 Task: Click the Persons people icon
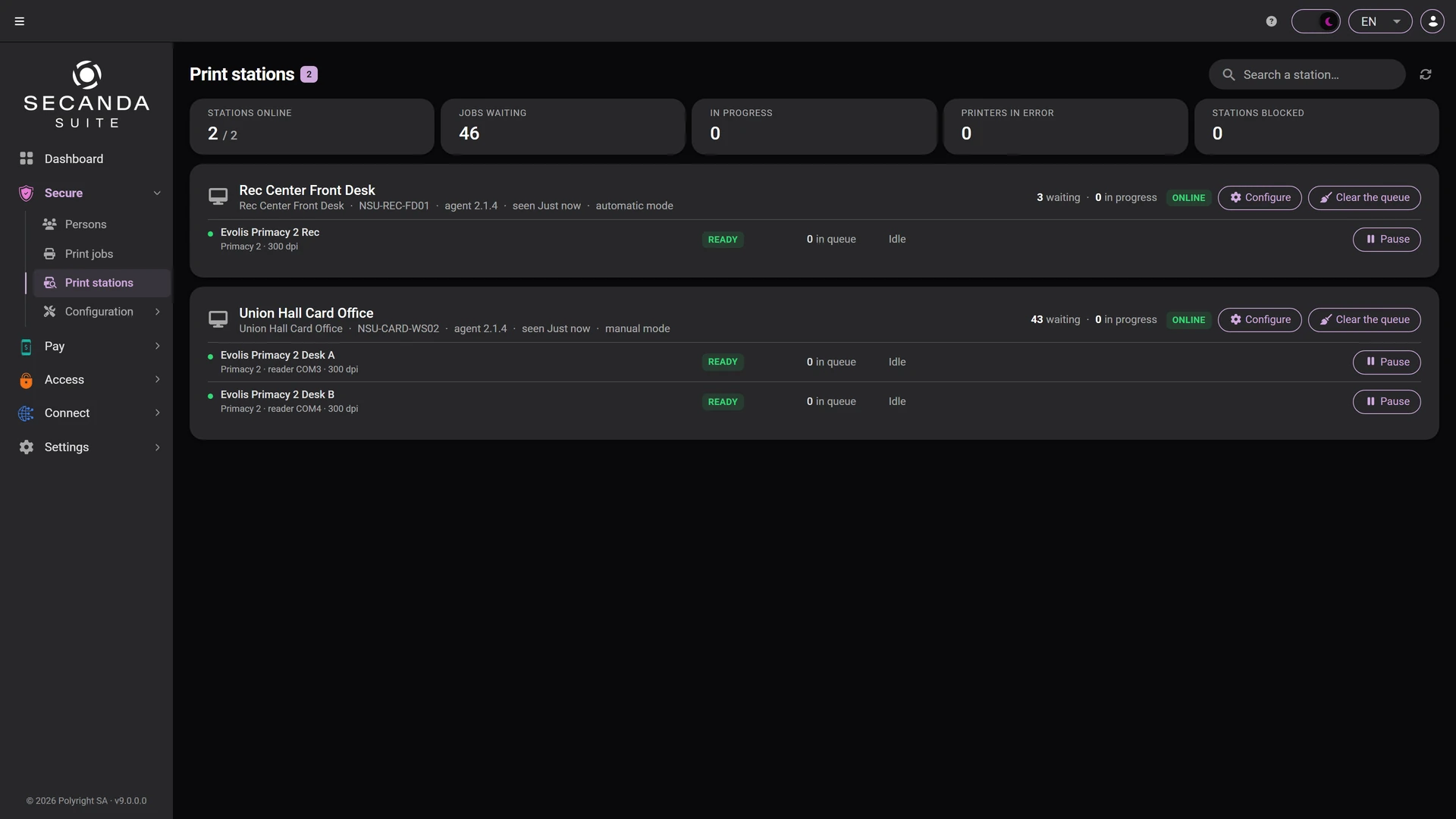[49, 224]
